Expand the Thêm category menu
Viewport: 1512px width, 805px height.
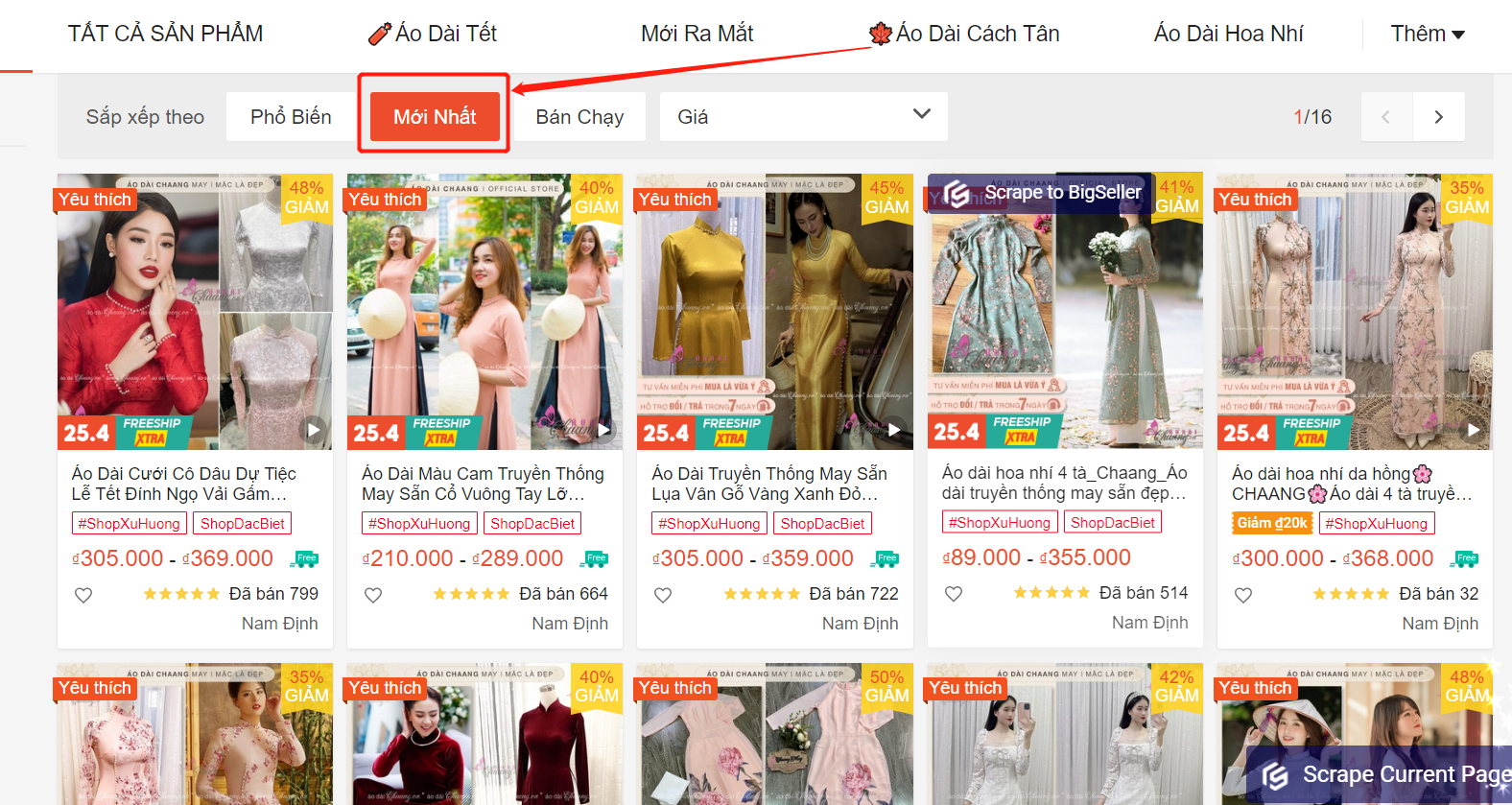(1427, 35)
